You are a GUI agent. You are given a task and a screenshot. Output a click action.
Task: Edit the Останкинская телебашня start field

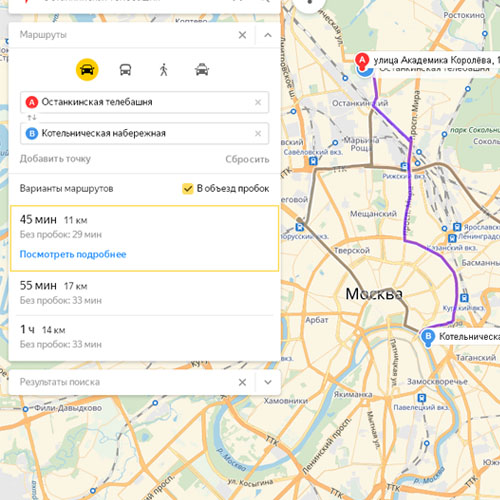click(144, 102)
